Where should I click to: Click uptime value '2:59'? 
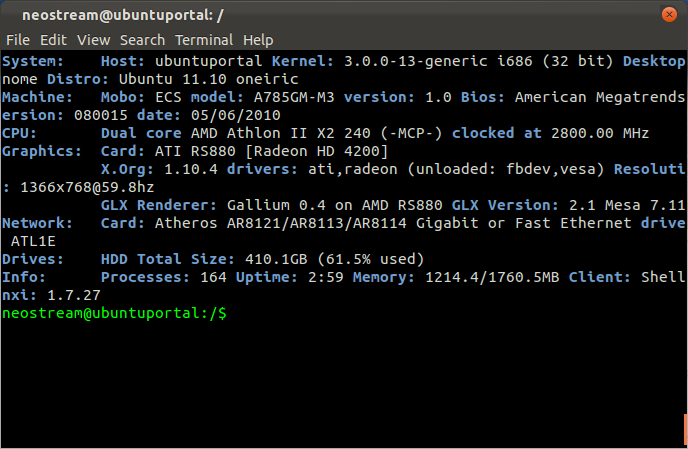(x=325, y=277)
